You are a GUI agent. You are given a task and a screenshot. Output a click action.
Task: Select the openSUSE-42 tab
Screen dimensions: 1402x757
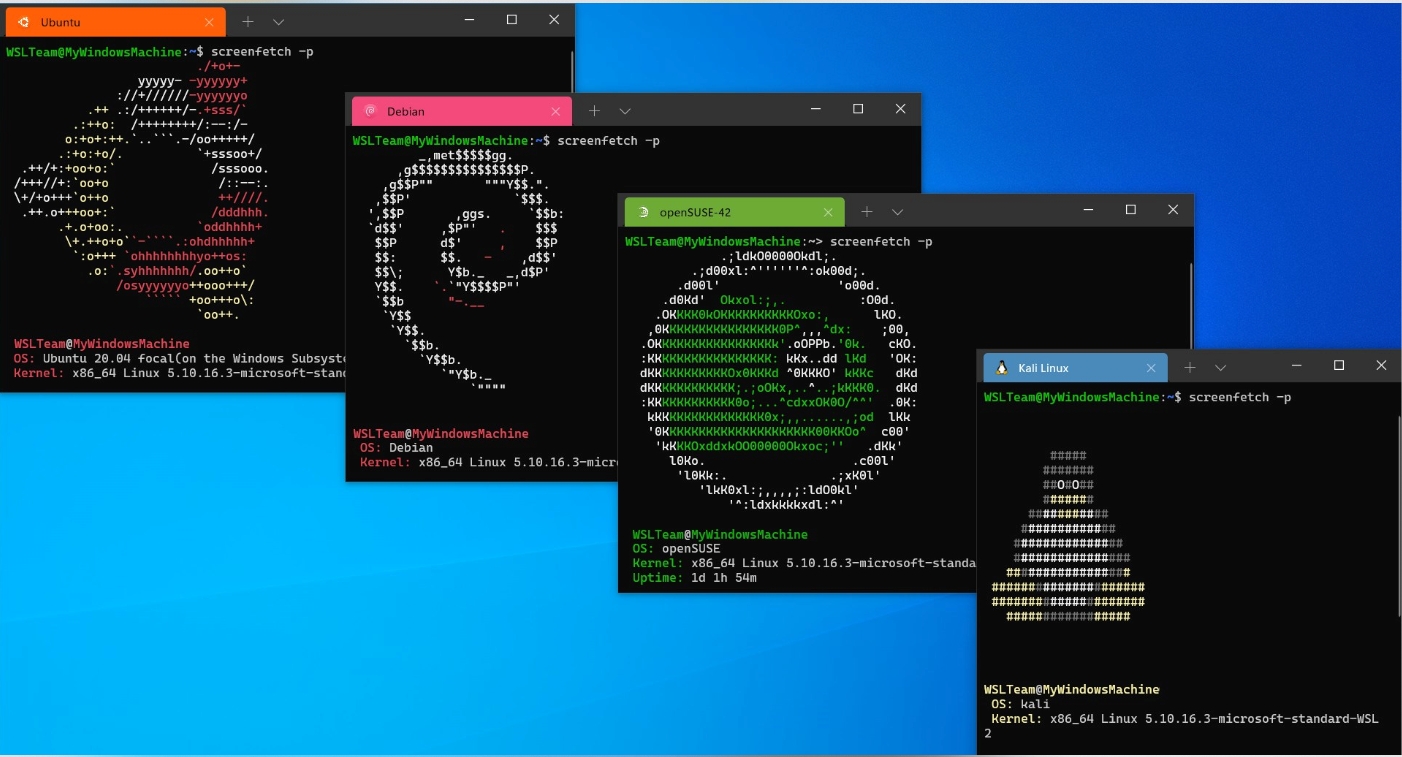tap(734, 212)
